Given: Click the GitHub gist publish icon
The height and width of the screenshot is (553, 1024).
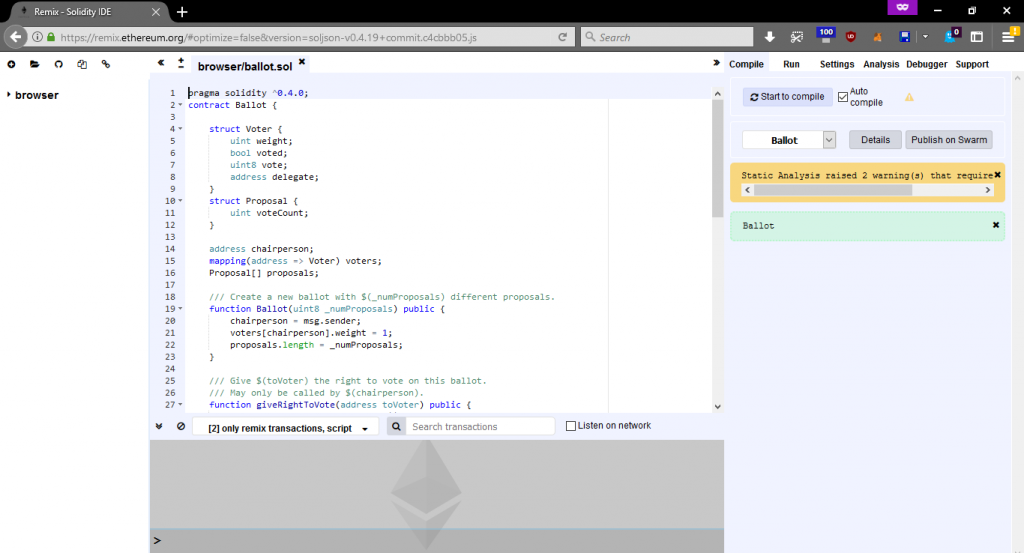Looking at the screenshot, I should coord(57,64).
